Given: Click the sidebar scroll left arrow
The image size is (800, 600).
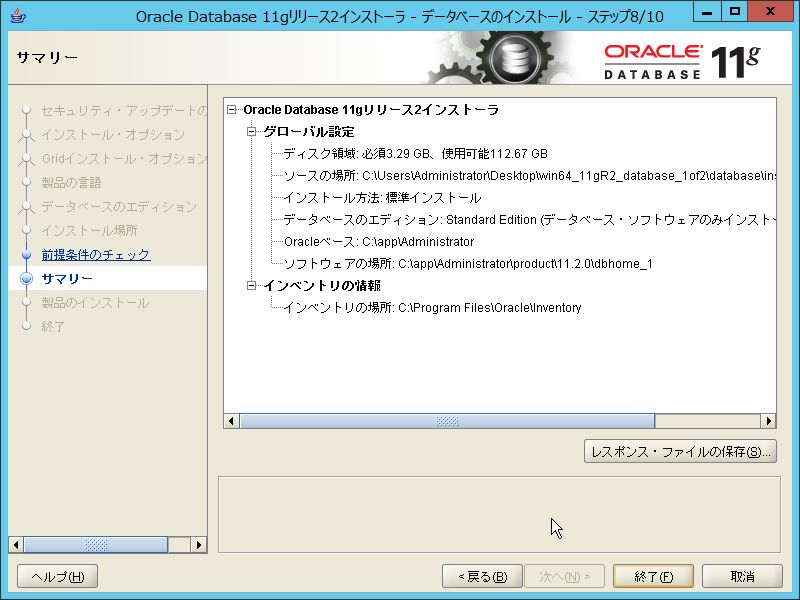Looking at the screenshot, I should pos(16,545).
